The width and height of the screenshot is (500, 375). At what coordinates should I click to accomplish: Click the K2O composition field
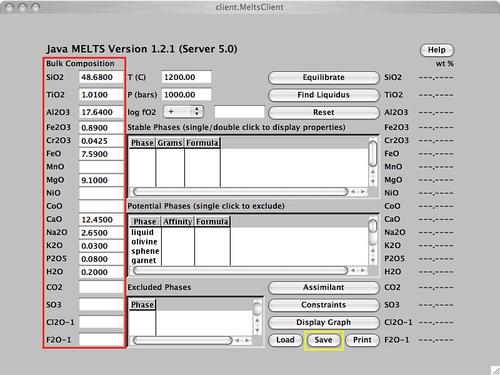pyautogui.click(x=101, y=246)
